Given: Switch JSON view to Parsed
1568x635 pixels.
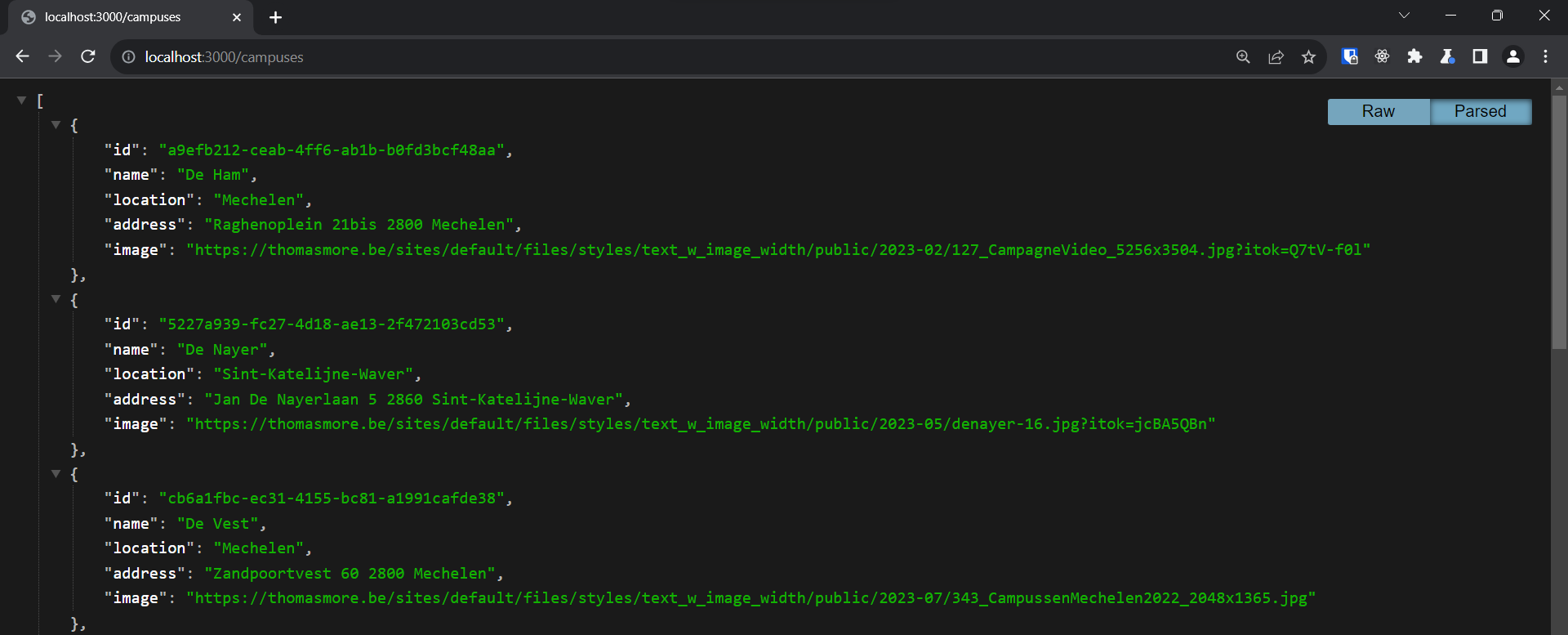Looking at the screenshot, I should coord(1480,112).
